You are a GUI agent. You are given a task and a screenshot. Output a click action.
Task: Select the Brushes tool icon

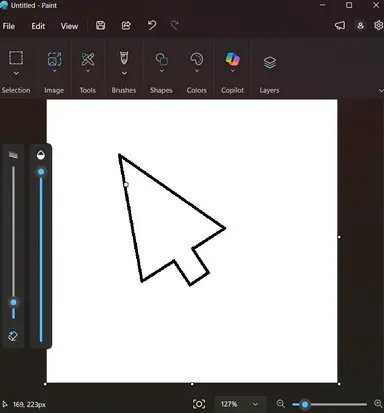(124, 58)
